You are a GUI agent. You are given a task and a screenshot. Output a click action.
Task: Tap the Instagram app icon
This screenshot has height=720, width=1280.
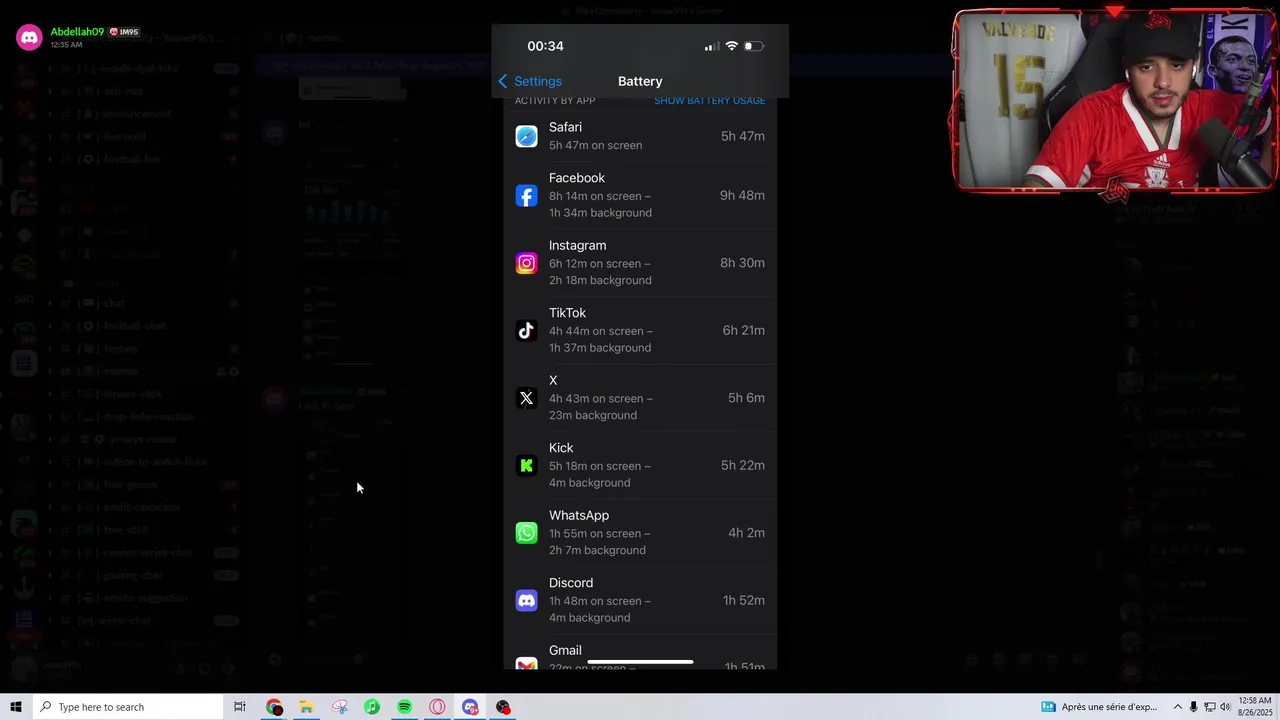coord(526,263)
